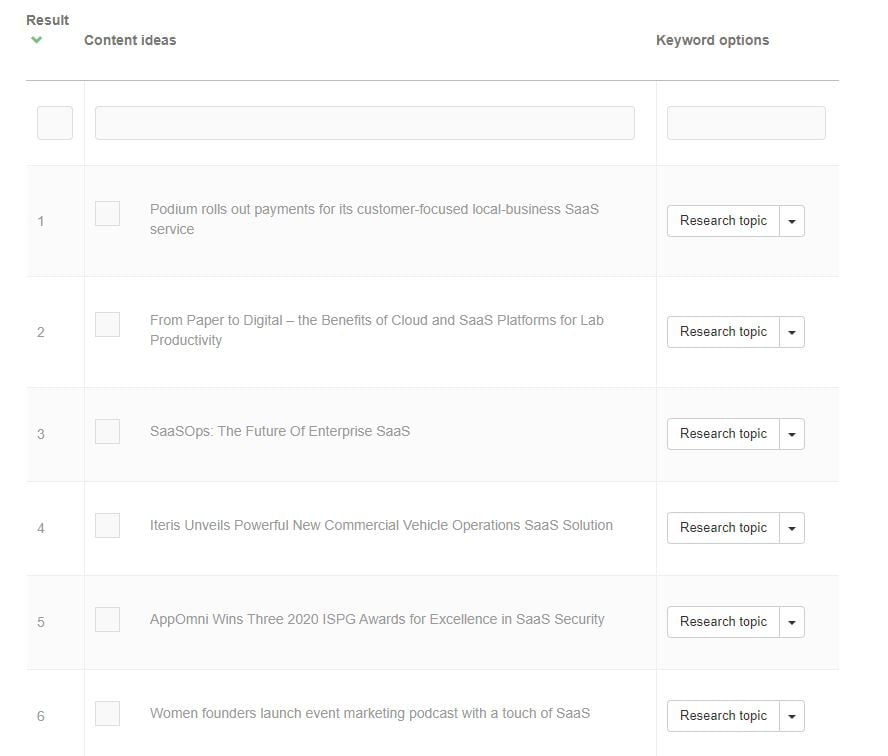Click 'SaaSOps: The Future Of Enterprise SaaS'

(x=280, y=432)
